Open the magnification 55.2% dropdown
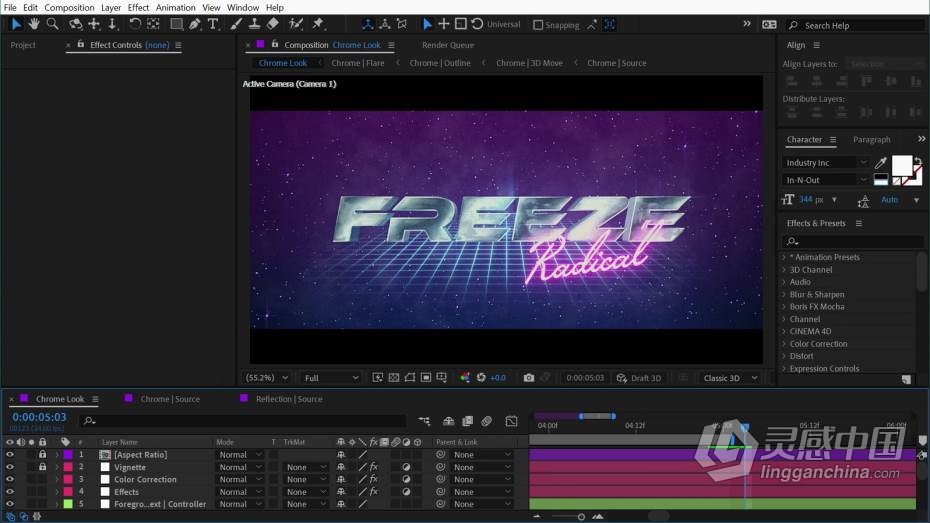The width and height of the screenshot is (930, 523). (267, 378)
